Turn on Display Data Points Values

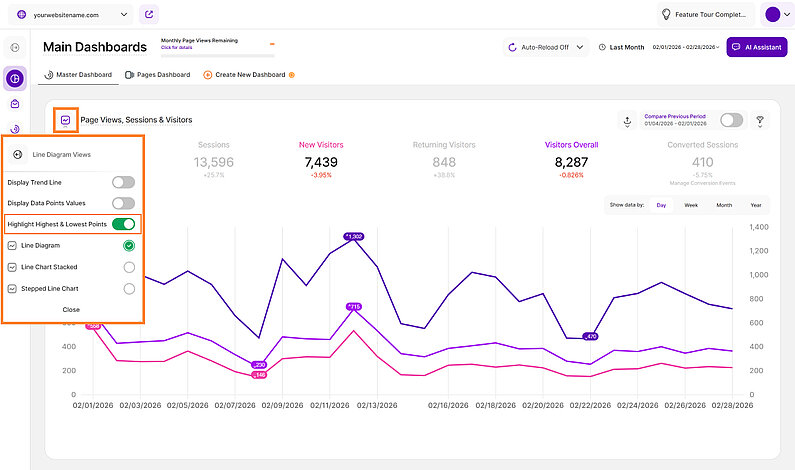coord(123,203)
